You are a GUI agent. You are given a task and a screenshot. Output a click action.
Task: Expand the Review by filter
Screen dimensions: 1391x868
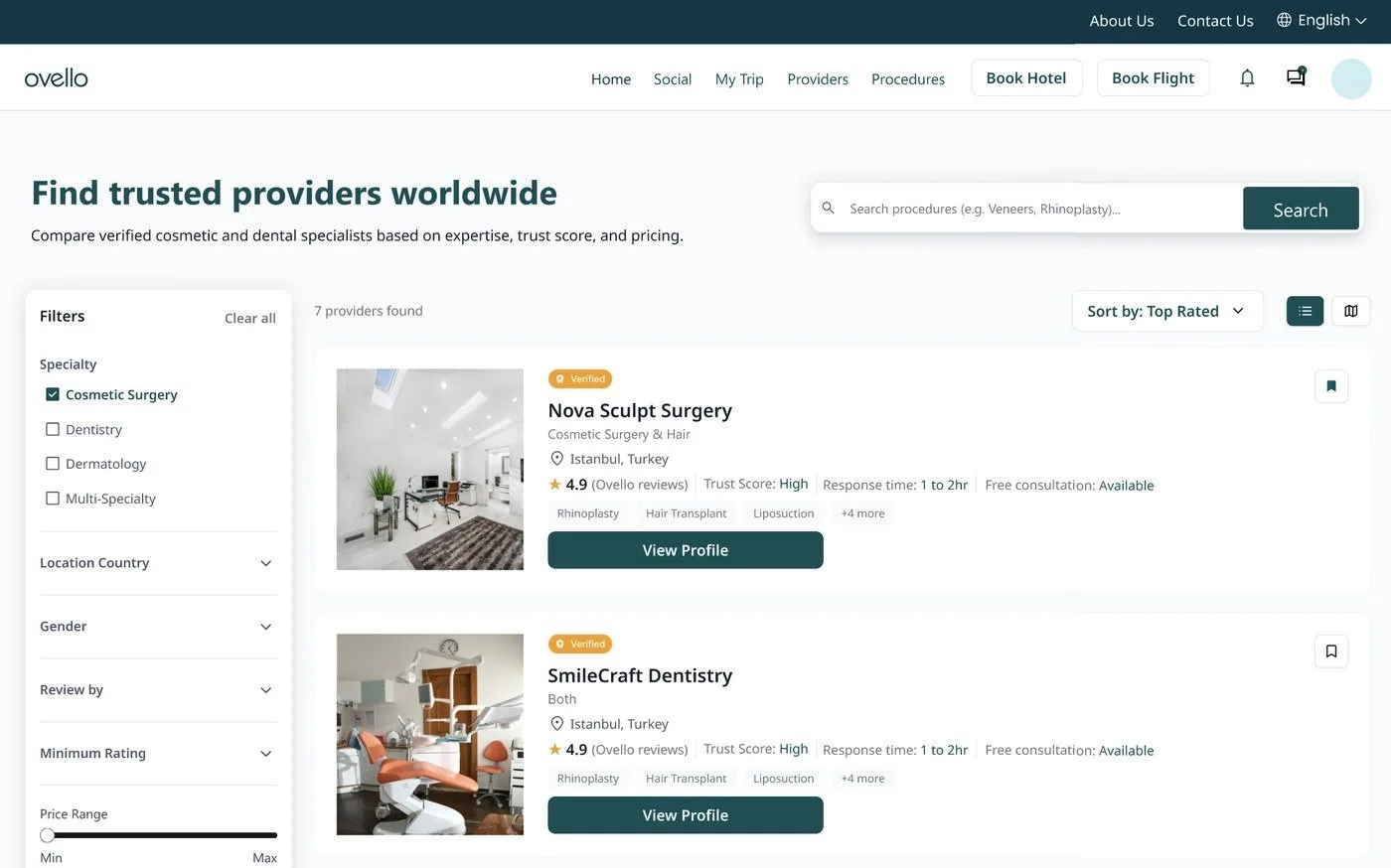(x=157, y=690)
